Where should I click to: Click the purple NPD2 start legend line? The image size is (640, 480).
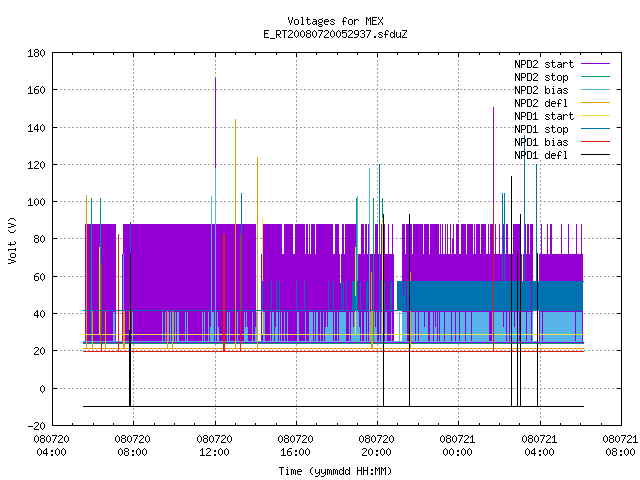[595, 64]
